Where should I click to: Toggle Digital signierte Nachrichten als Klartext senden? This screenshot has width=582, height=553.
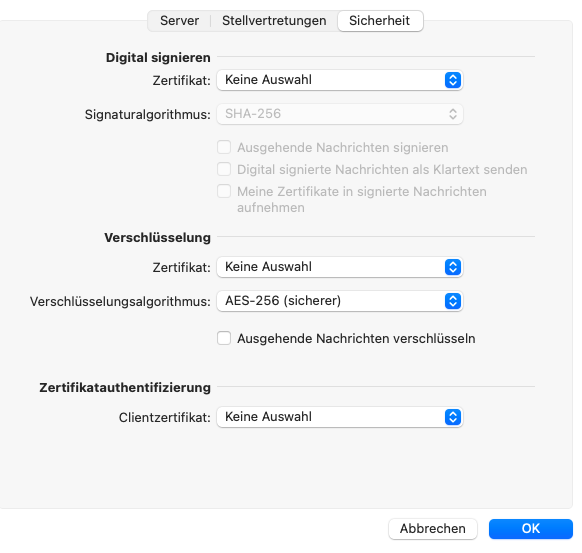[224, 169]
